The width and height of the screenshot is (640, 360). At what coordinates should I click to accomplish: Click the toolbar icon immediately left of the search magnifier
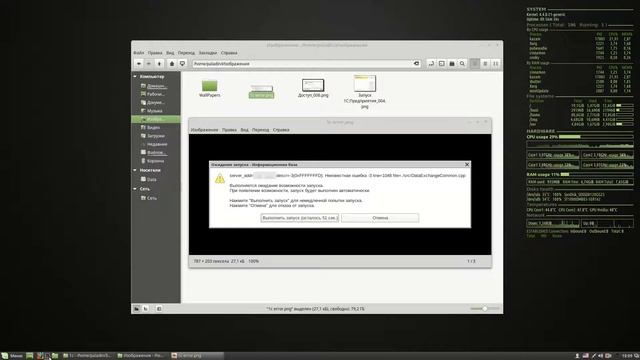(x=452, y=64)
